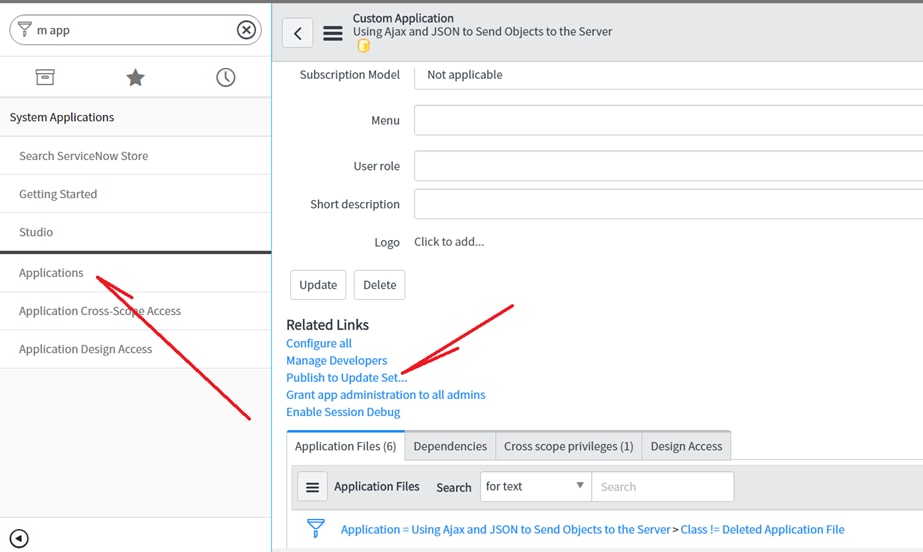Click the Custom Application title text
Image resolution: width=923 pixels, height=552 pixels.
click(x=403, y=18)
